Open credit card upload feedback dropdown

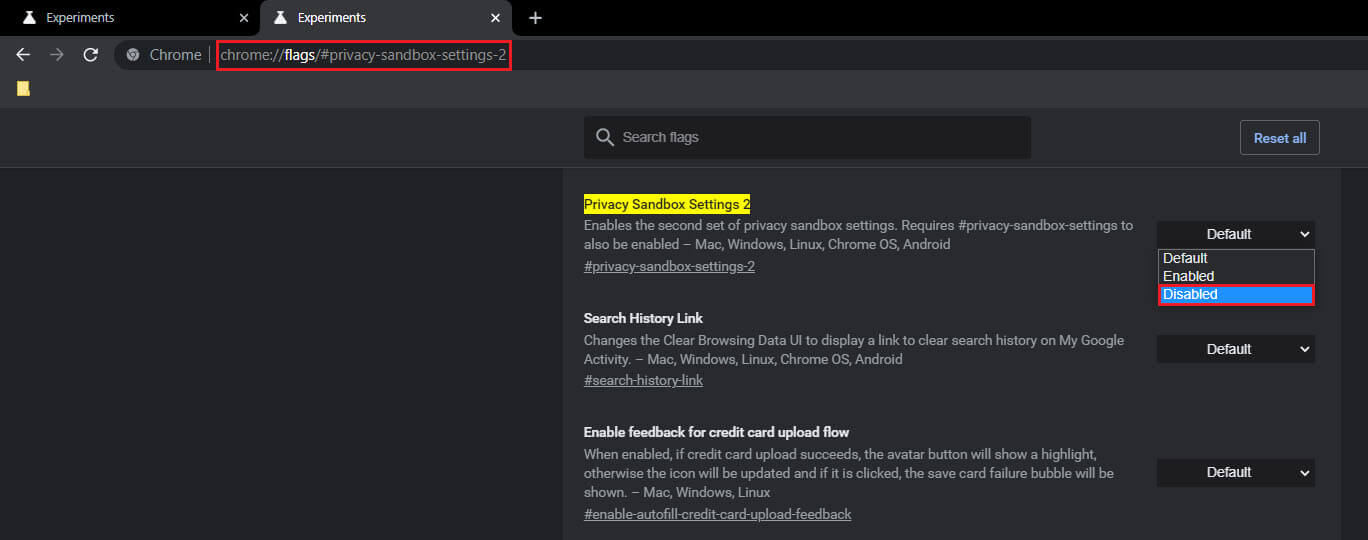click(1236, 472)
